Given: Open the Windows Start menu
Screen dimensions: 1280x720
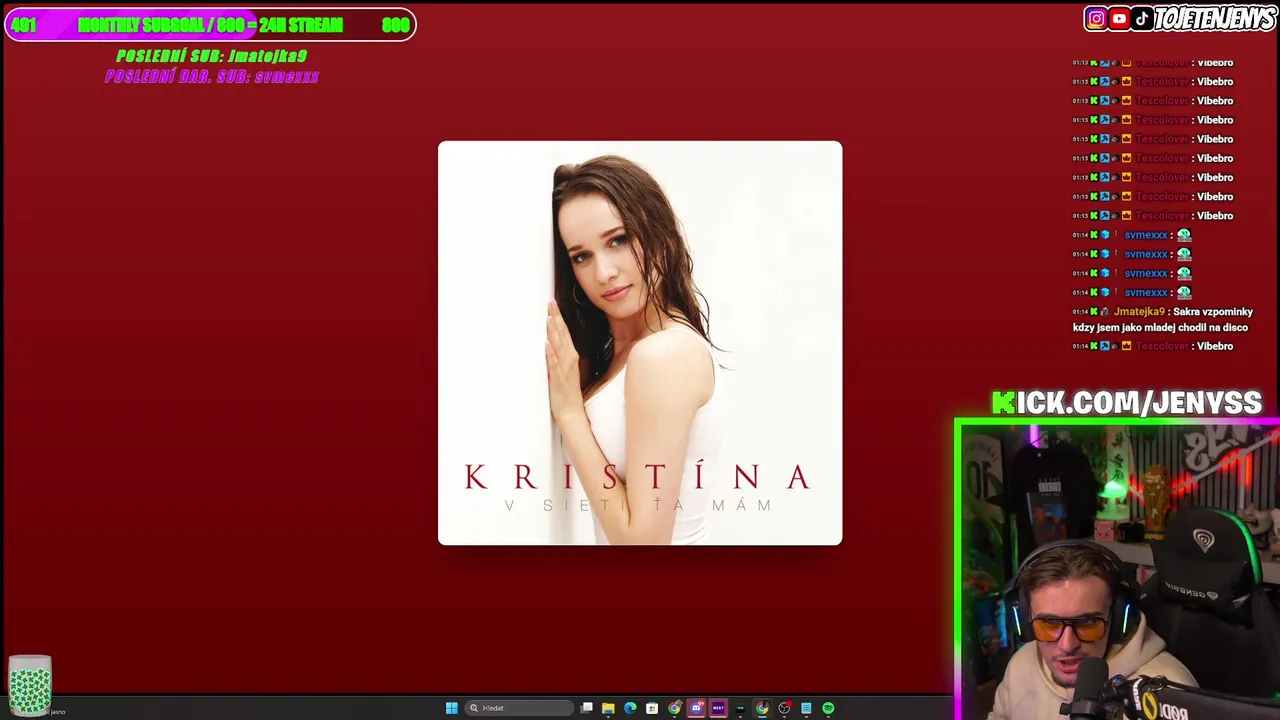Looking at the screenshot, I should tap(452, 708).
